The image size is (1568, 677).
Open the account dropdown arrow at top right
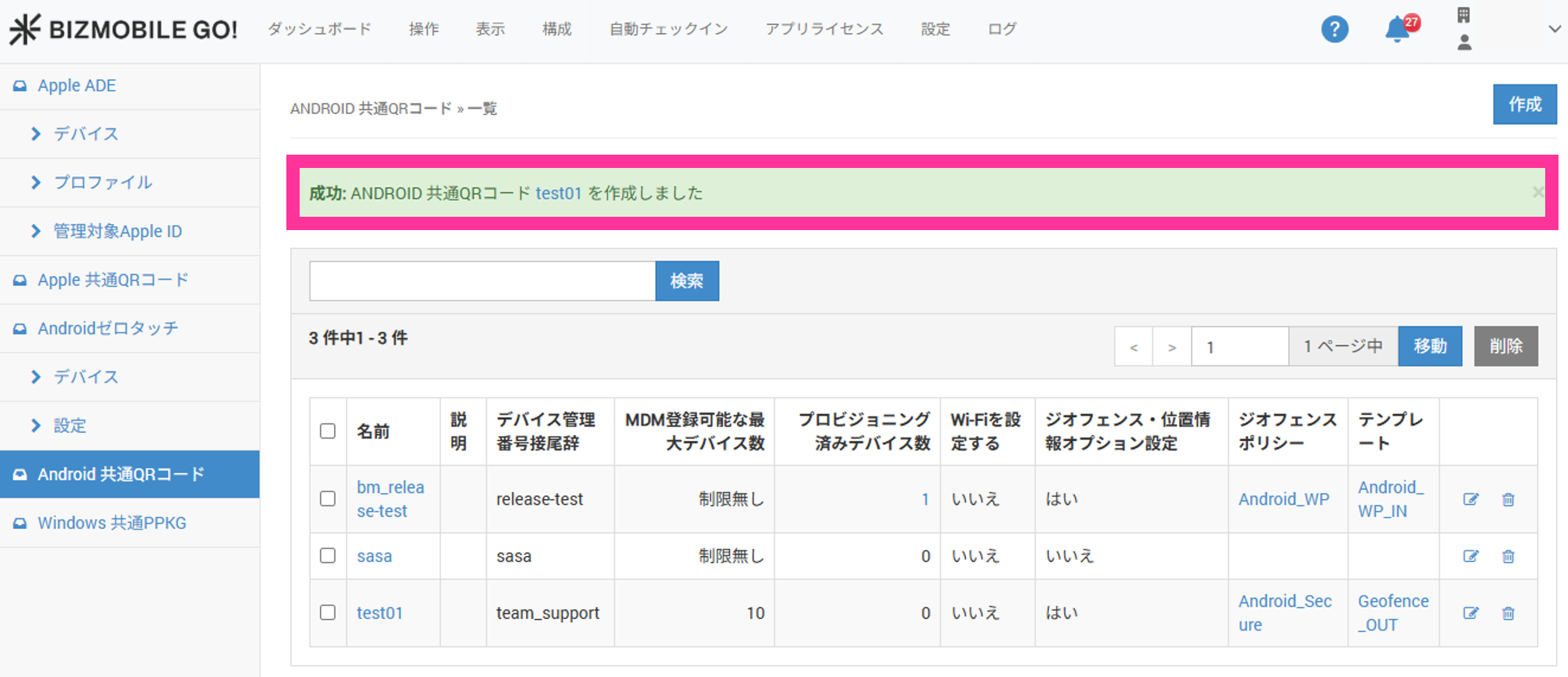point(1554,29)
